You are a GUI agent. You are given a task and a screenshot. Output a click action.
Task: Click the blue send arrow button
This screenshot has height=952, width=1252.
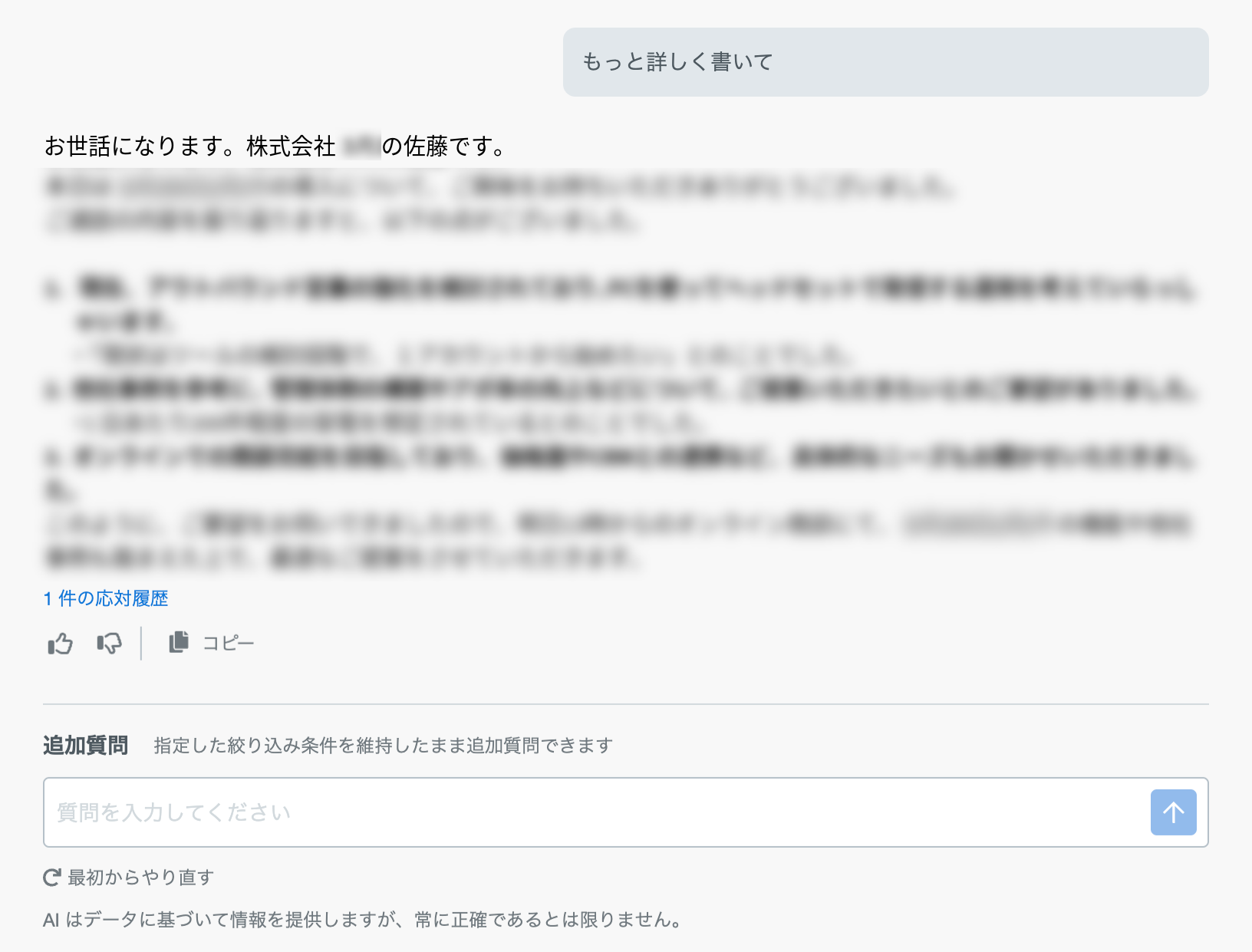point(1173,812)
